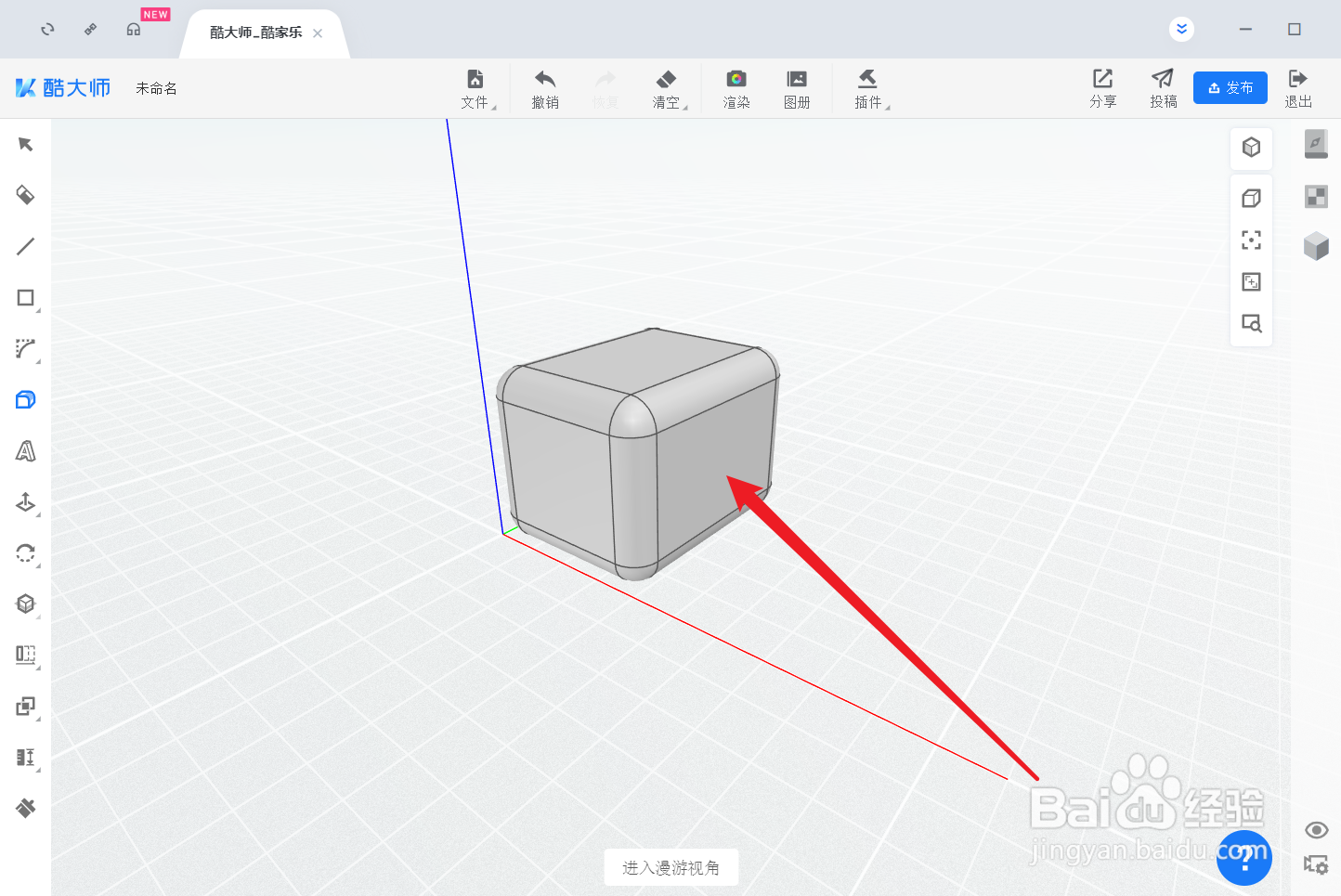1341x896 pixels.
Task: Open the checkerboard material panel
Action: coord(1316,196)
